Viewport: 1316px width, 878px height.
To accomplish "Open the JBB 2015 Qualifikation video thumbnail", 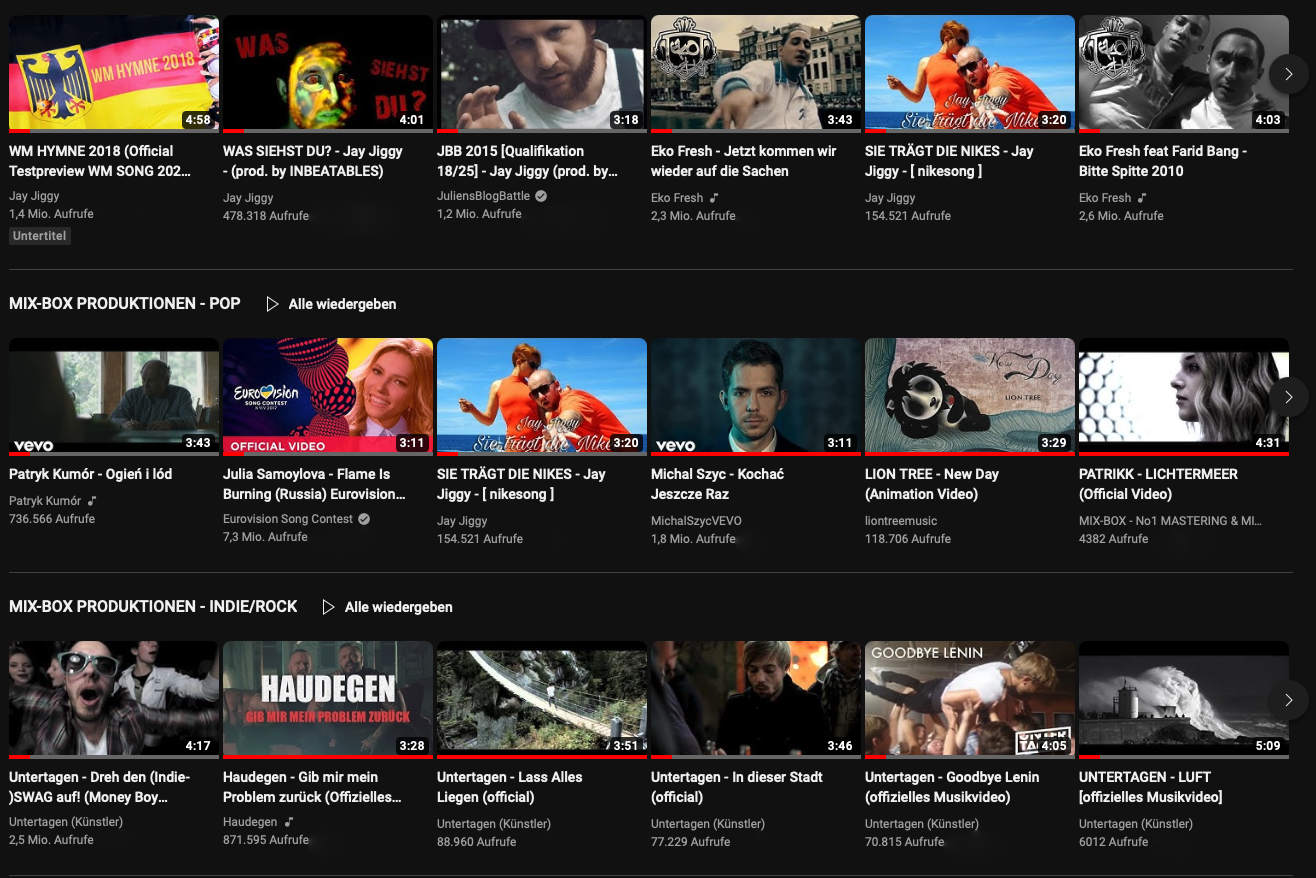I will point(542,73).
